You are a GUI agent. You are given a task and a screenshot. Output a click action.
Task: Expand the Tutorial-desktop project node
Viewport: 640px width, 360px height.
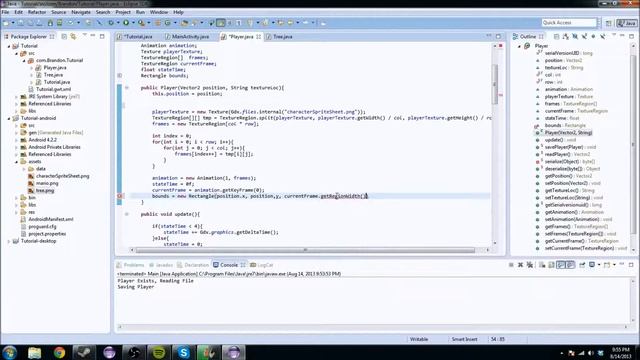pyautogui.click(x=9, y=241)
